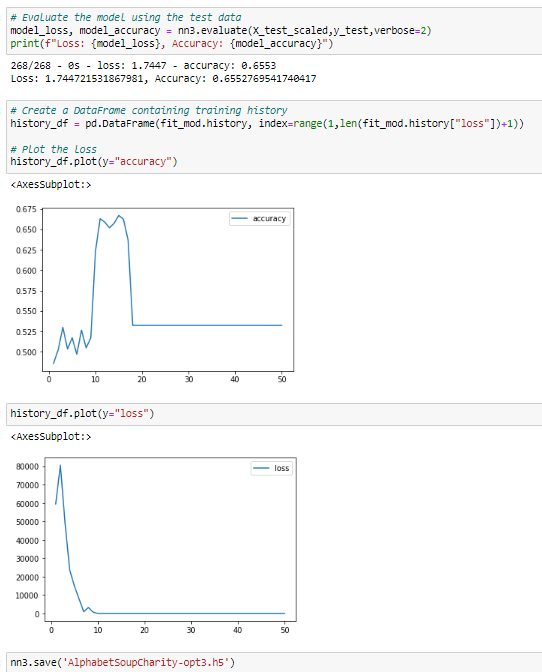Click the print Loss and Accuracy line
542x672 pixels.
pyautogui.click(x=171, y=44)
